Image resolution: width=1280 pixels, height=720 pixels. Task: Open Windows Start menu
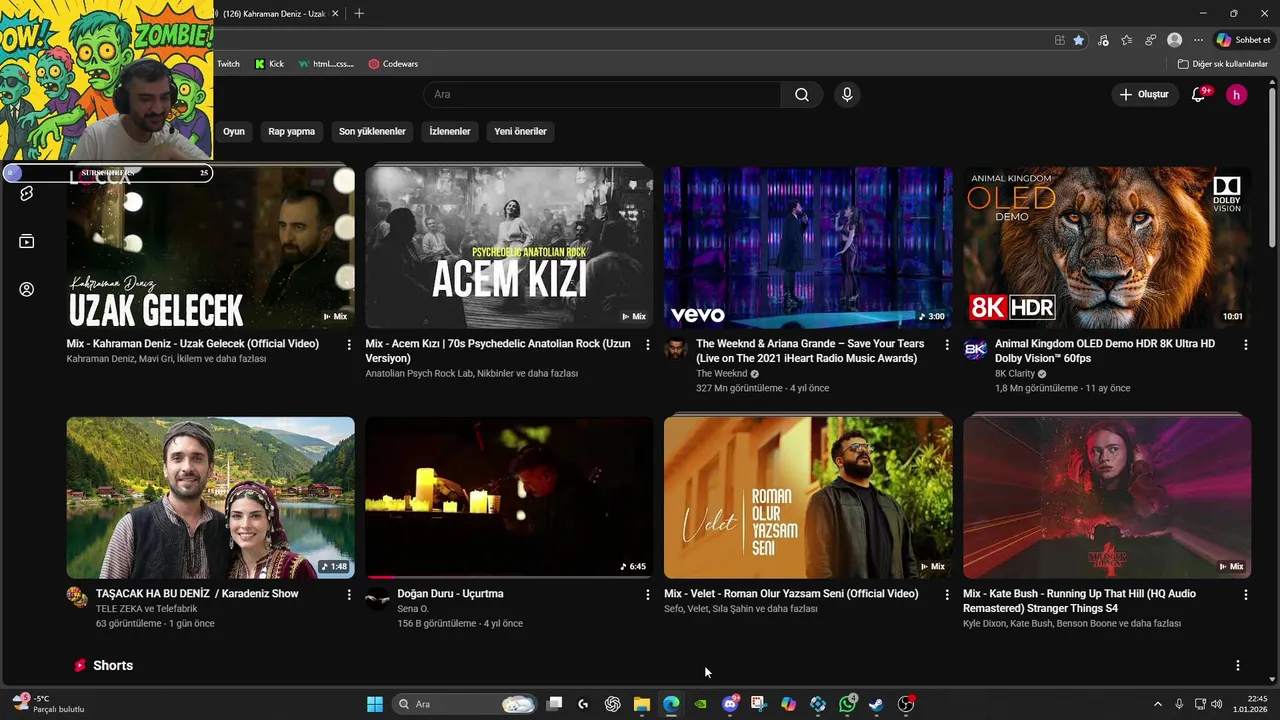(375, 704)
